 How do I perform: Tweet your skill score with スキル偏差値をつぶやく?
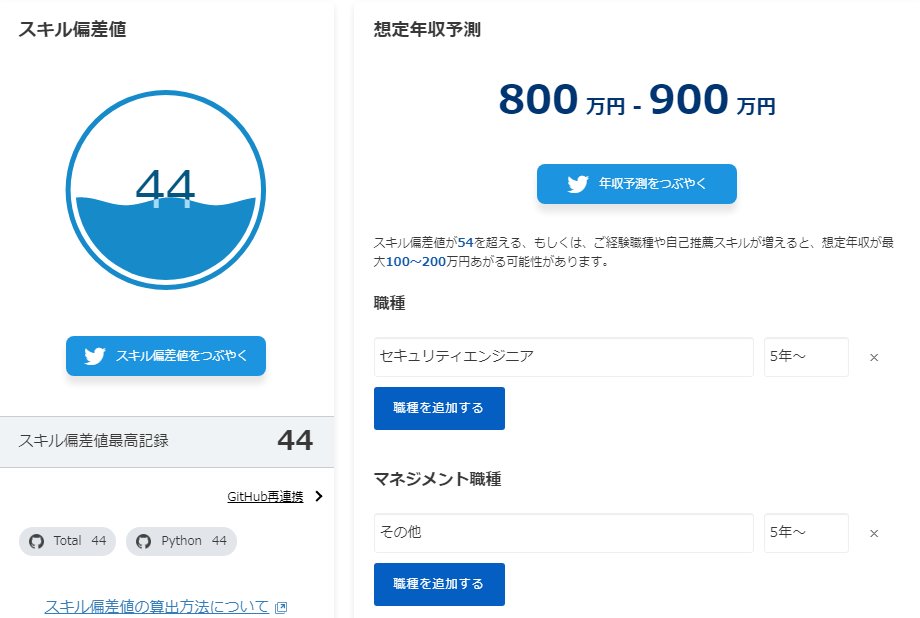(x=165, y=356)
